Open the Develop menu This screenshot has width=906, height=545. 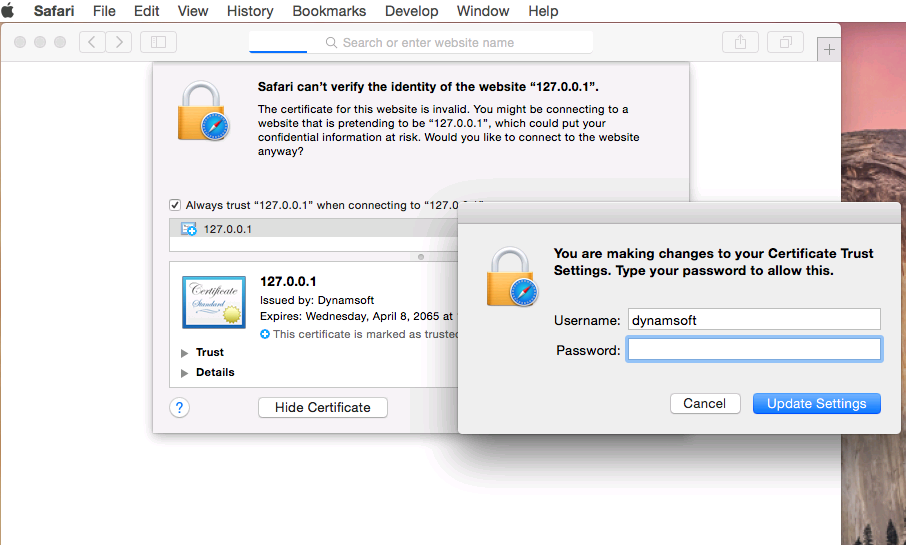pos(411,11)
